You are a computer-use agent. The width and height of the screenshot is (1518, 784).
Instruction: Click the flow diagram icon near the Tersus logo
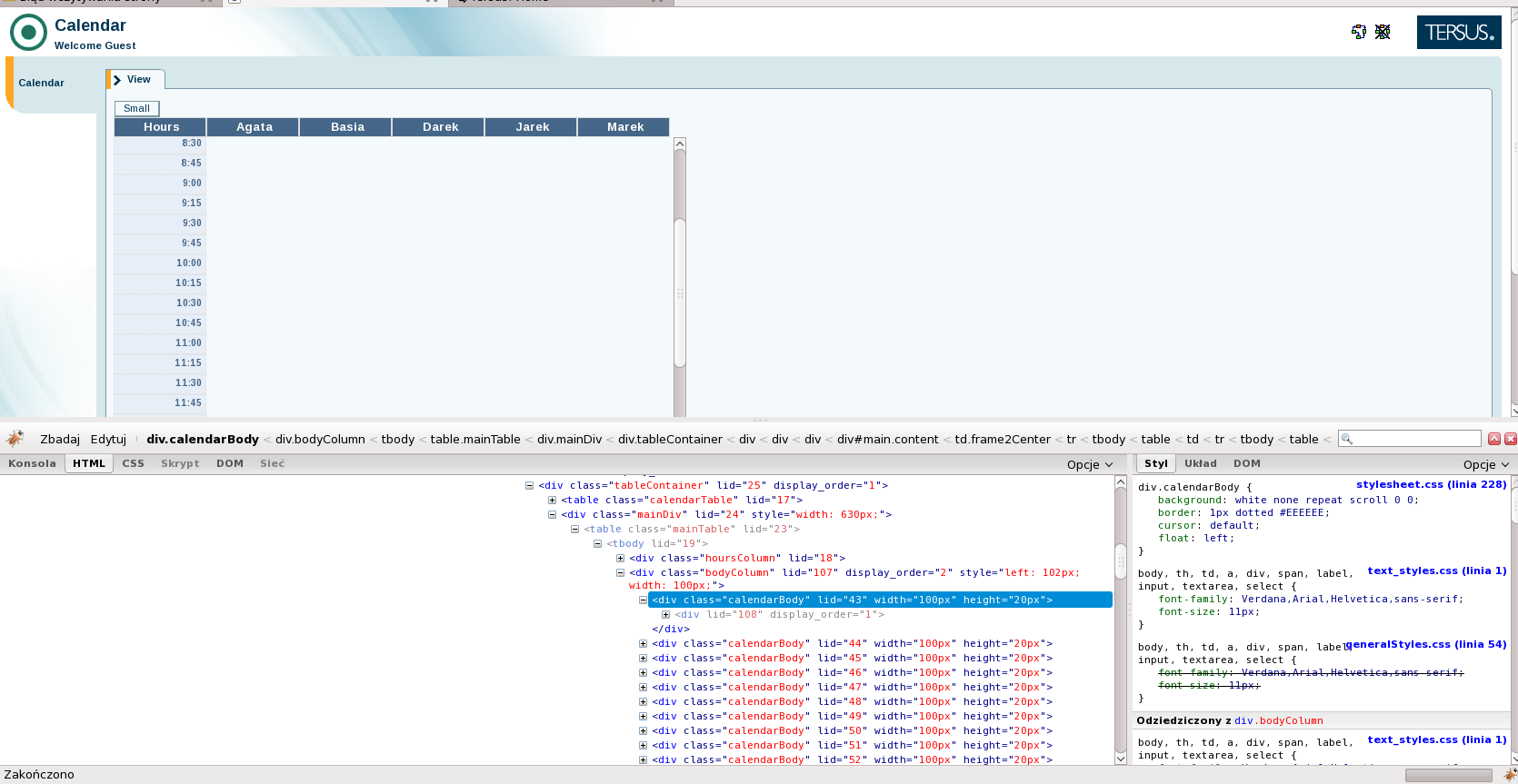[x=1359, y=32]
